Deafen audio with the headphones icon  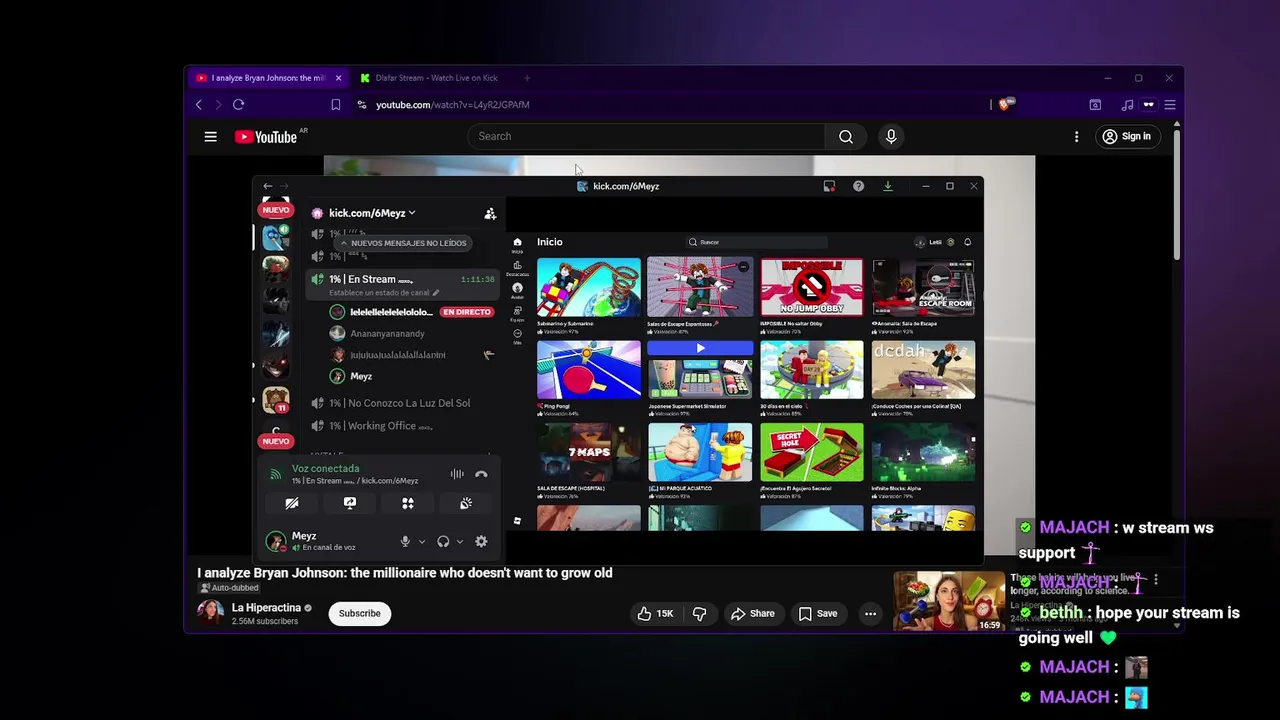443,541
